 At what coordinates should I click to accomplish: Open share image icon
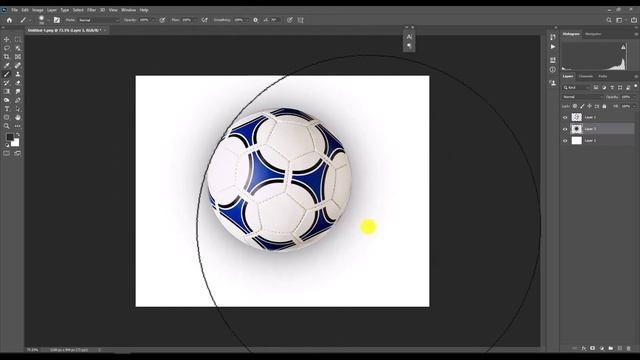tap(633, 20)
